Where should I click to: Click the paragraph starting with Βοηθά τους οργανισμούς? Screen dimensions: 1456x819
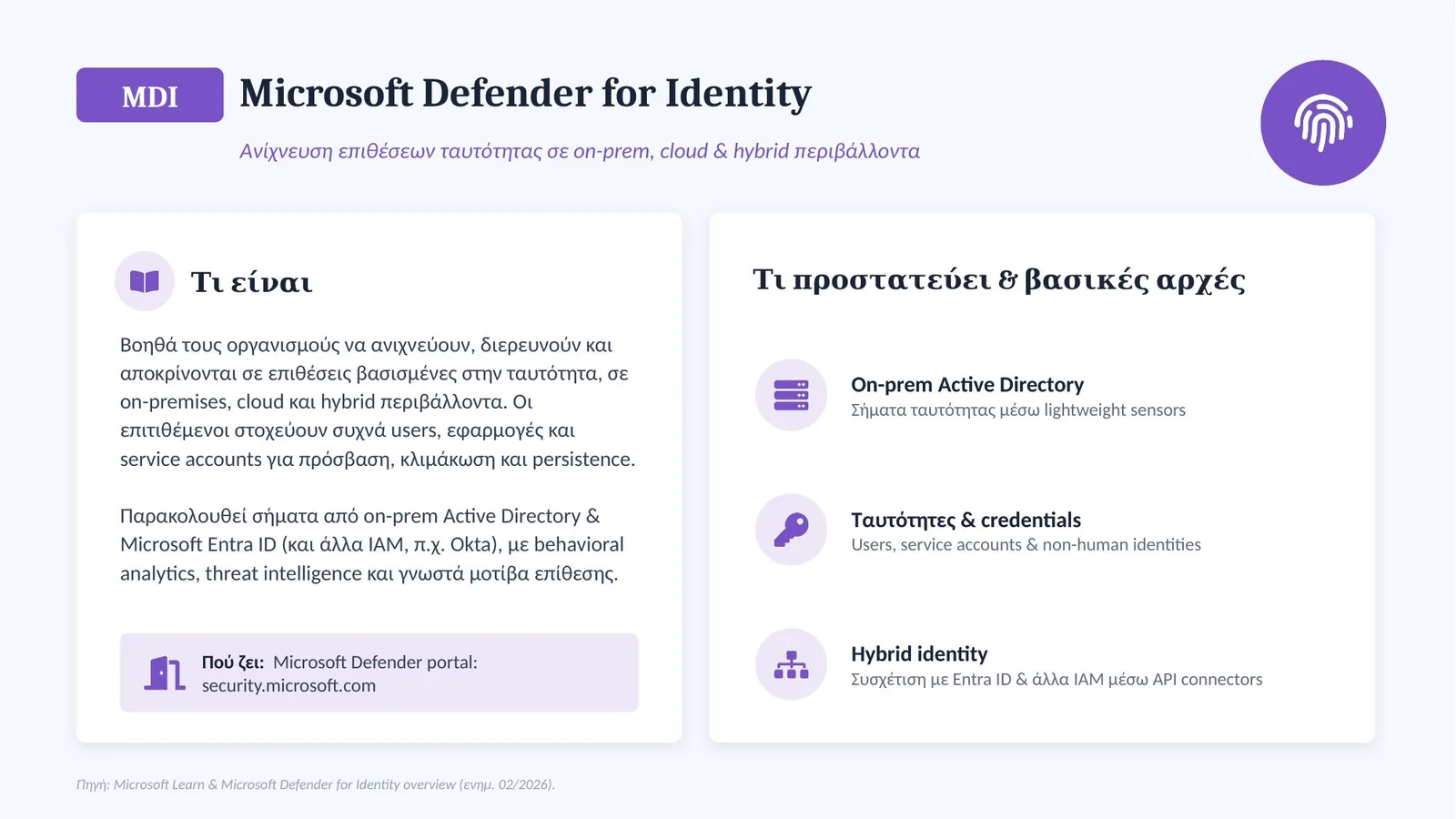(x=378, y=402)
